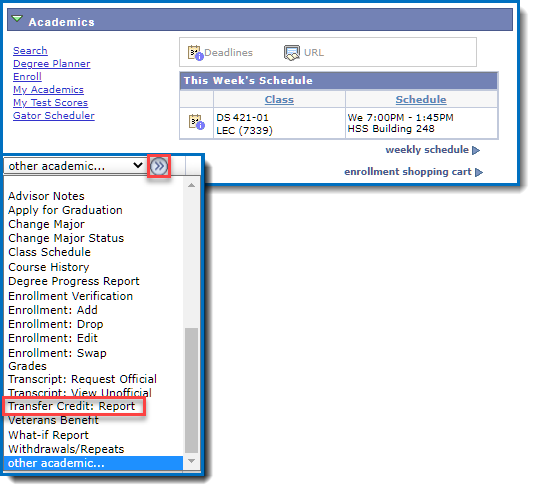Open the My Test Scores link

coord(50,103)
